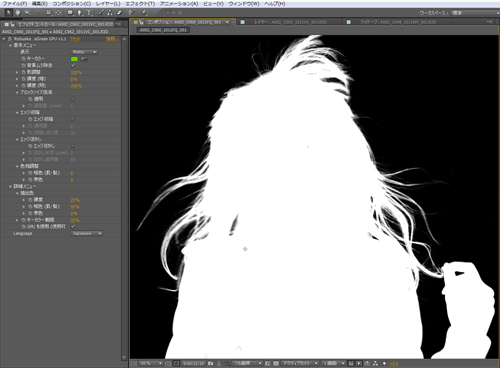This screenshot has width=500, height=368.
Task: Open the flowchart icon in viewer footer
Action: pyautogui.click(x=375, y=363)
